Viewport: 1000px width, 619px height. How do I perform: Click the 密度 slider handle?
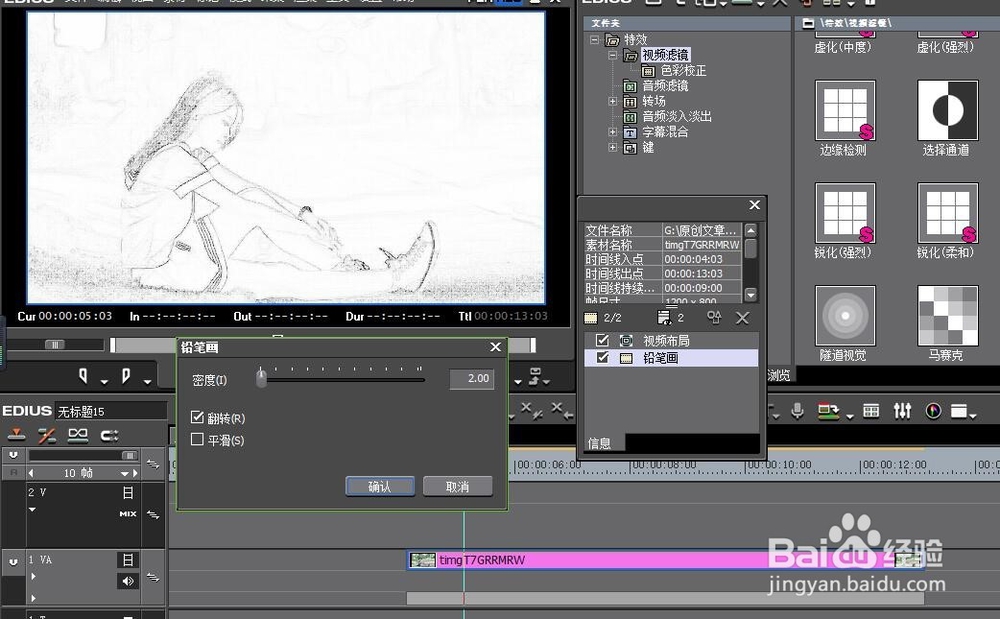pyautogui.click(x=261, y=377)
